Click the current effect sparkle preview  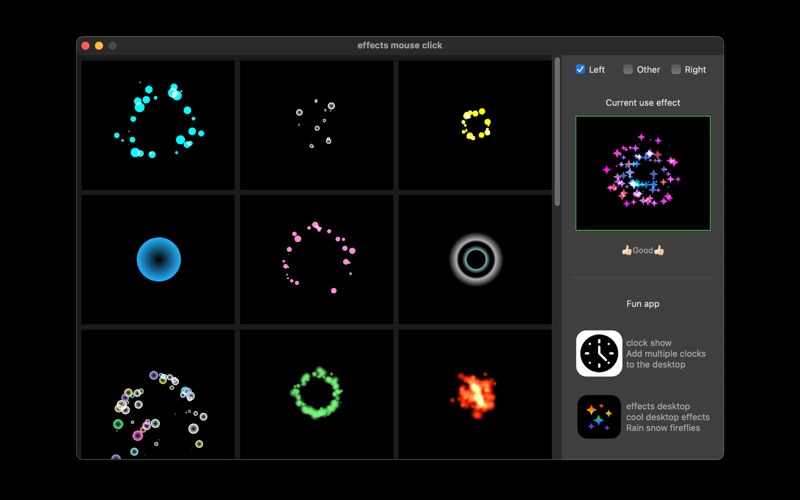pyautogui.click(x=643, y=173)
